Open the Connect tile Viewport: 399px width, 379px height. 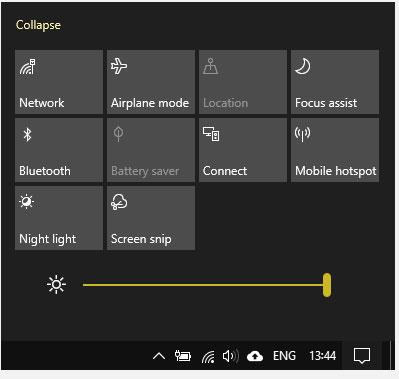point(243,150)
